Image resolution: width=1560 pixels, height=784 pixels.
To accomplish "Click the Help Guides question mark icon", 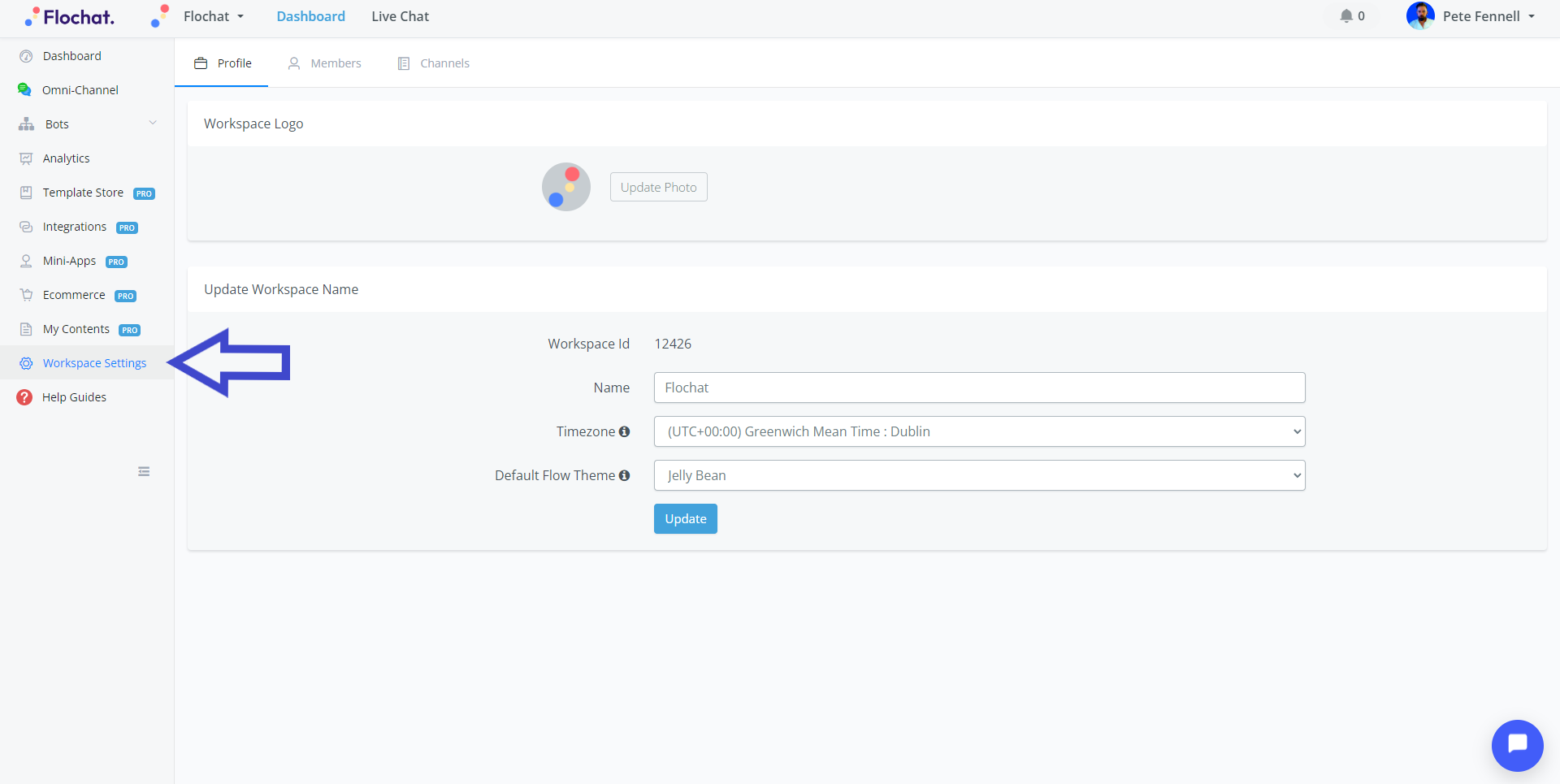I will [24, 397].
